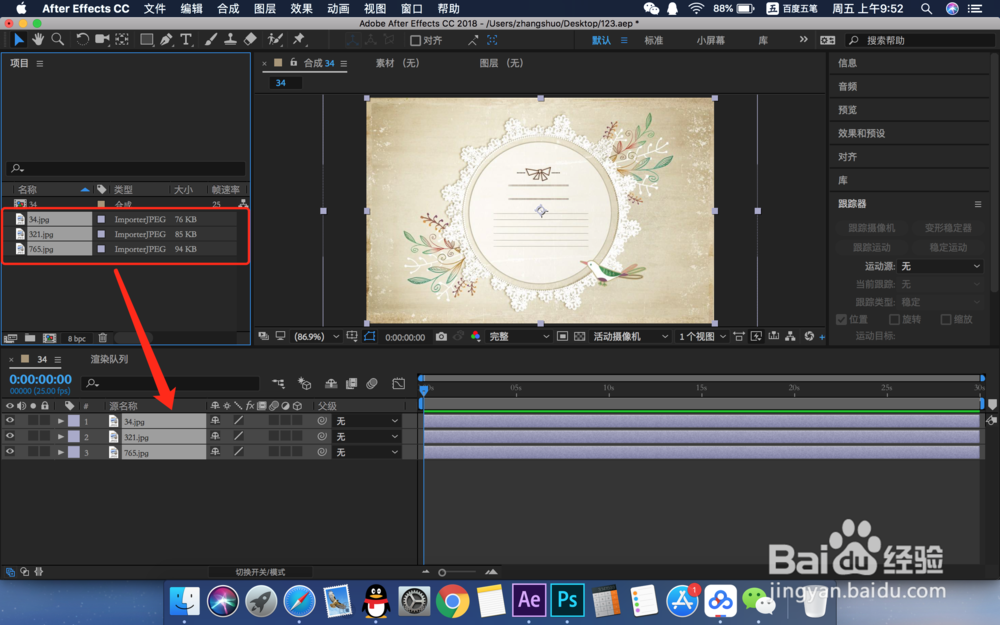
Task: Expand the 34.jpg layer properties
Action: tap(61, 421)
